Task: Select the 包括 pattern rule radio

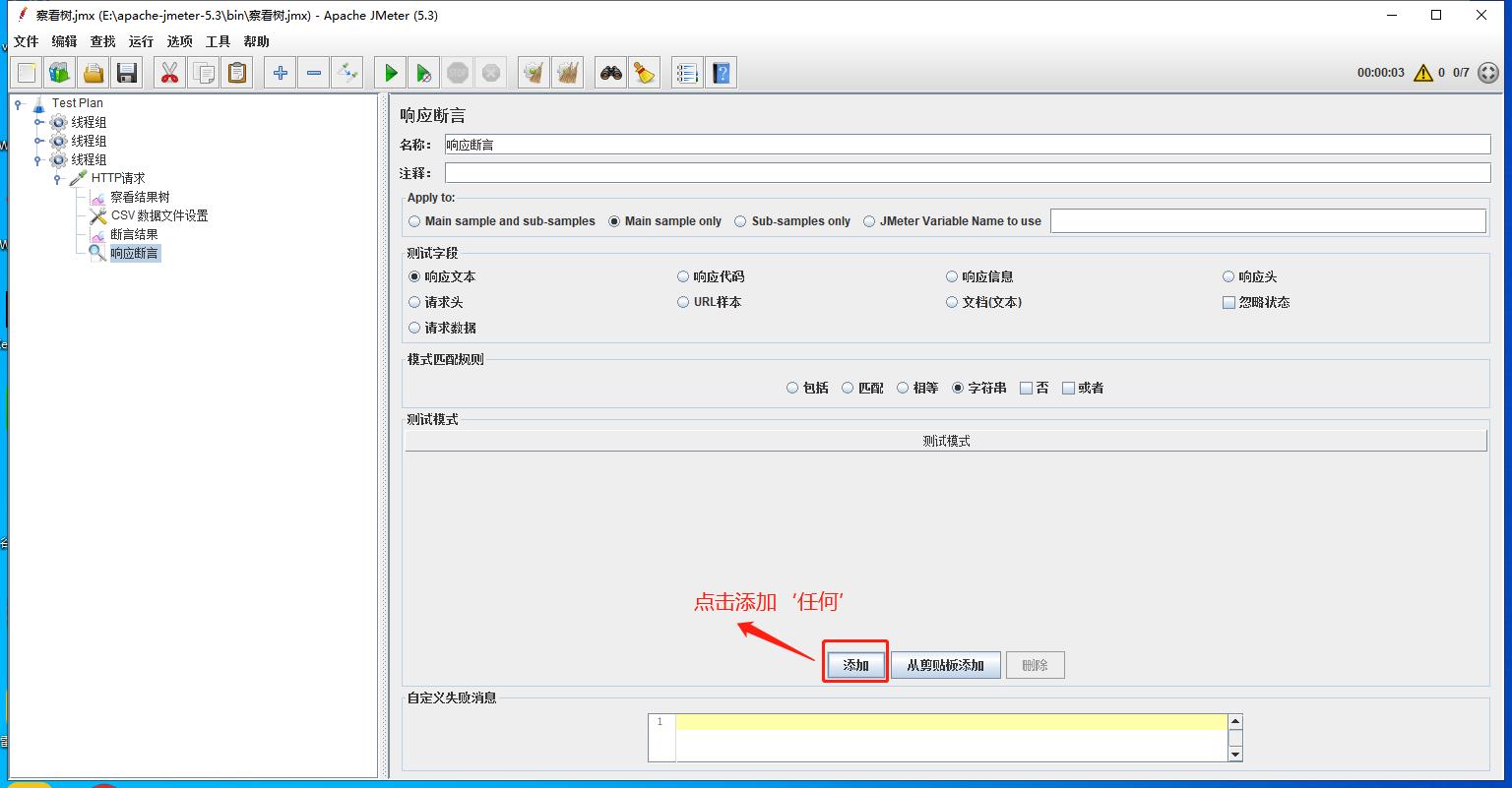Action: coord(792,388)
